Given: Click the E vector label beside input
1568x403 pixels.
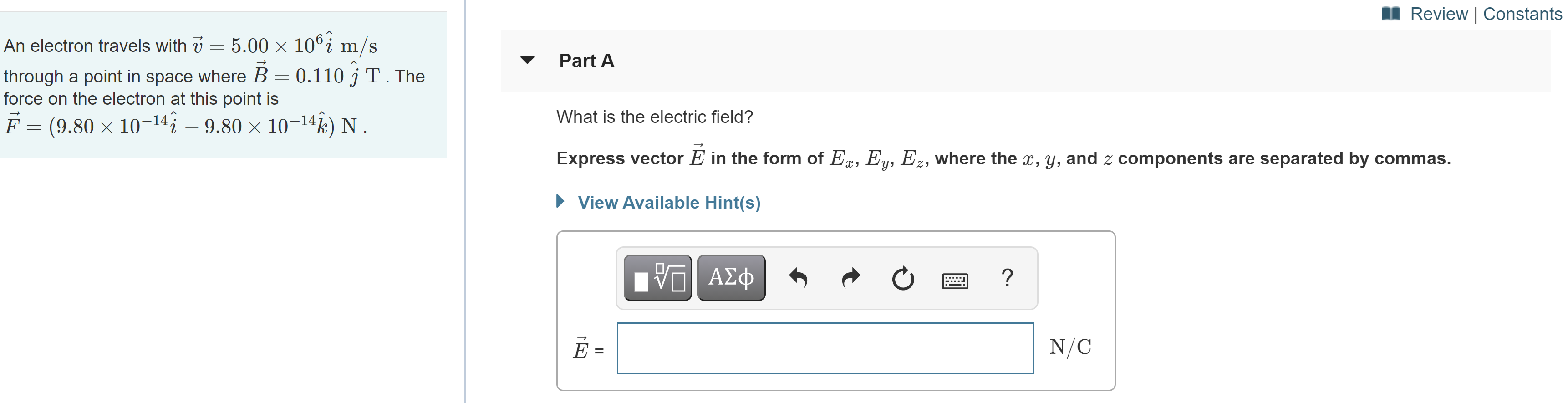Looking at the screenshot, I should [581, 347].
